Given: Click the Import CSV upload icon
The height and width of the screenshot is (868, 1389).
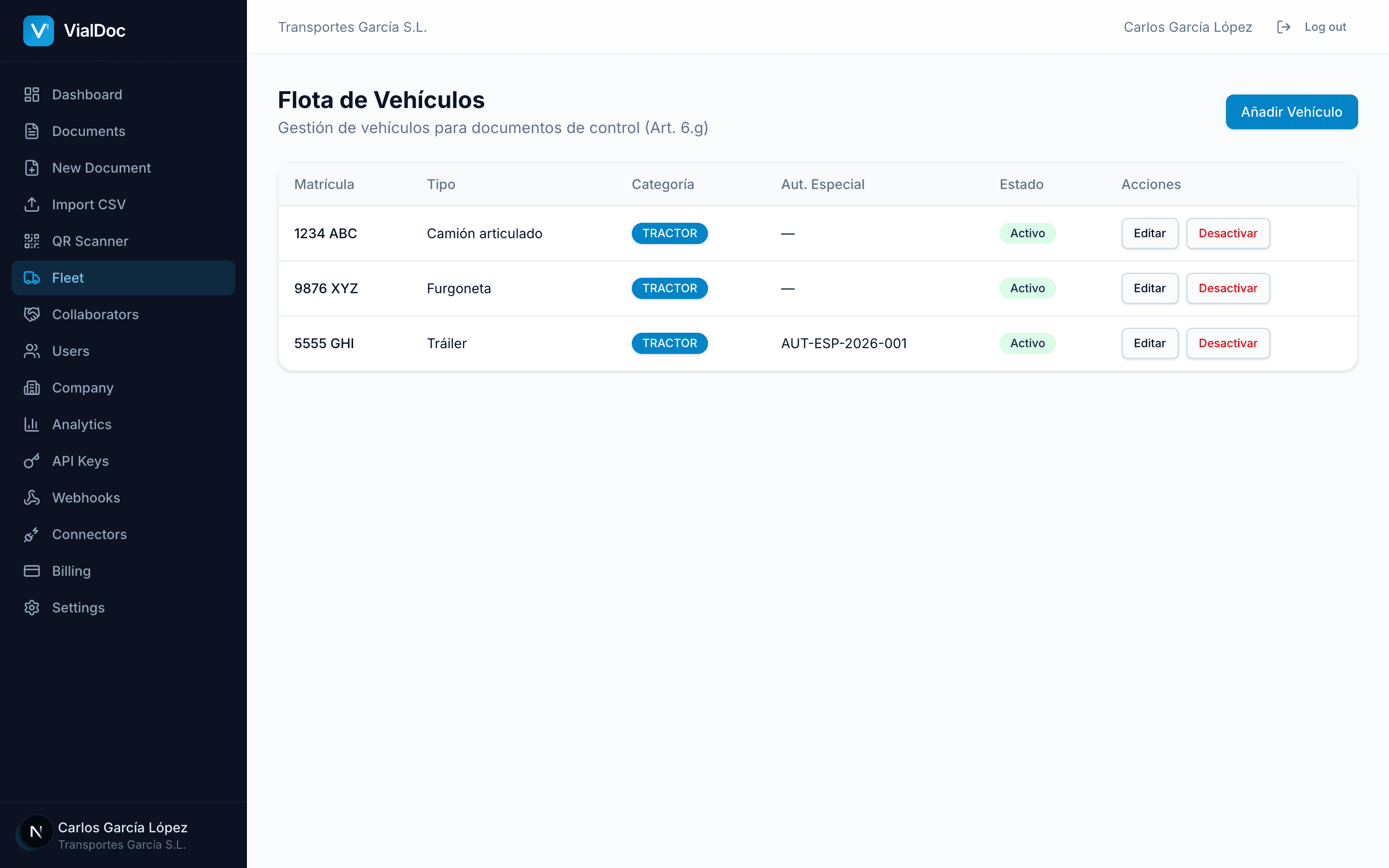Looking at the screenshot, I should [x=31, y=204].
